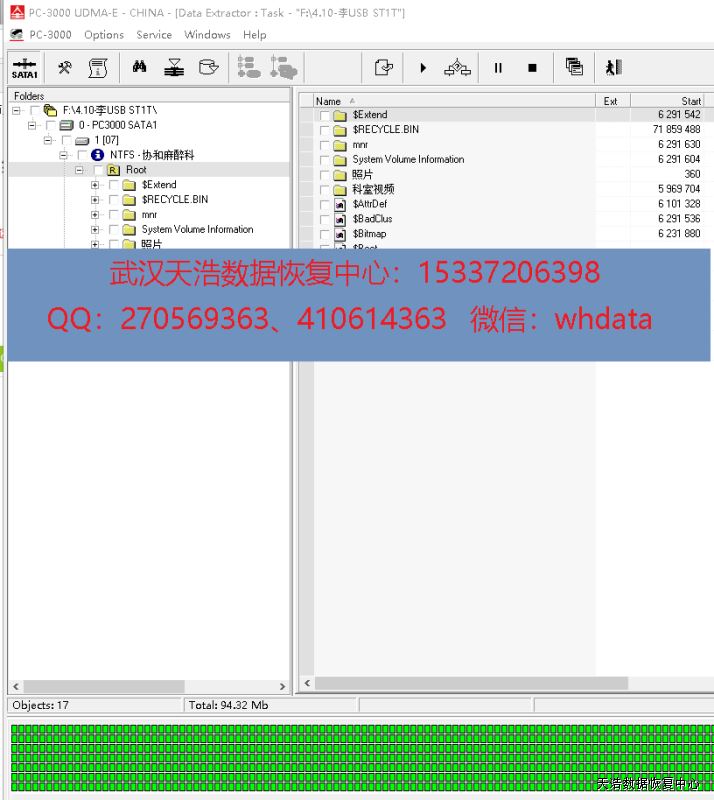
Task: Check the $AttrDef file checkbox
Action: click(324, 204)
